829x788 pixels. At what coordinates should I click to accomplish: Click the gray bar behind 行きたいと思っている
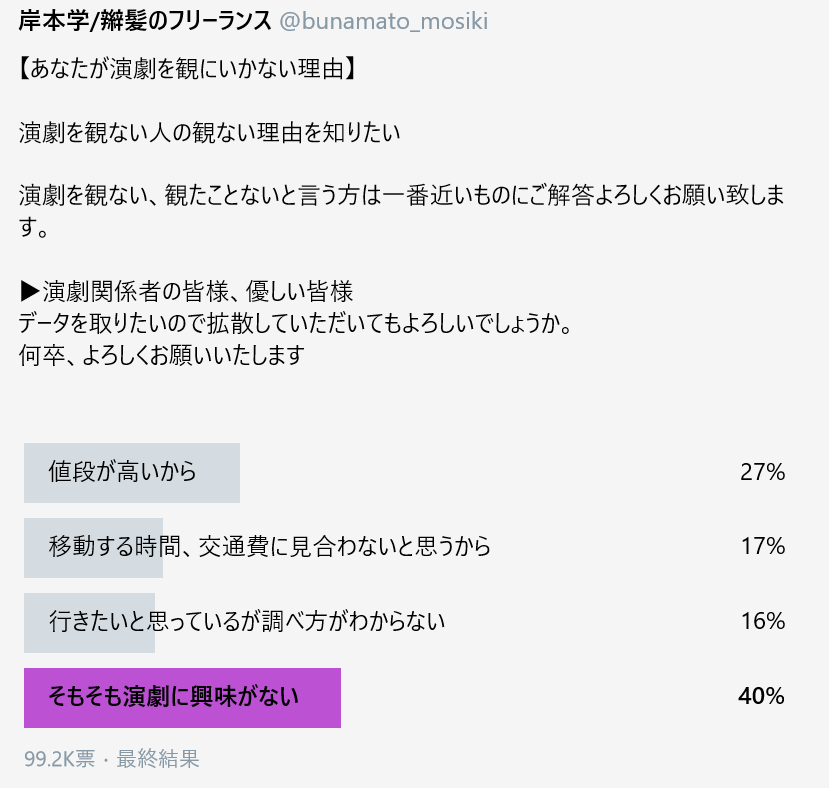[x=89, y=622]
